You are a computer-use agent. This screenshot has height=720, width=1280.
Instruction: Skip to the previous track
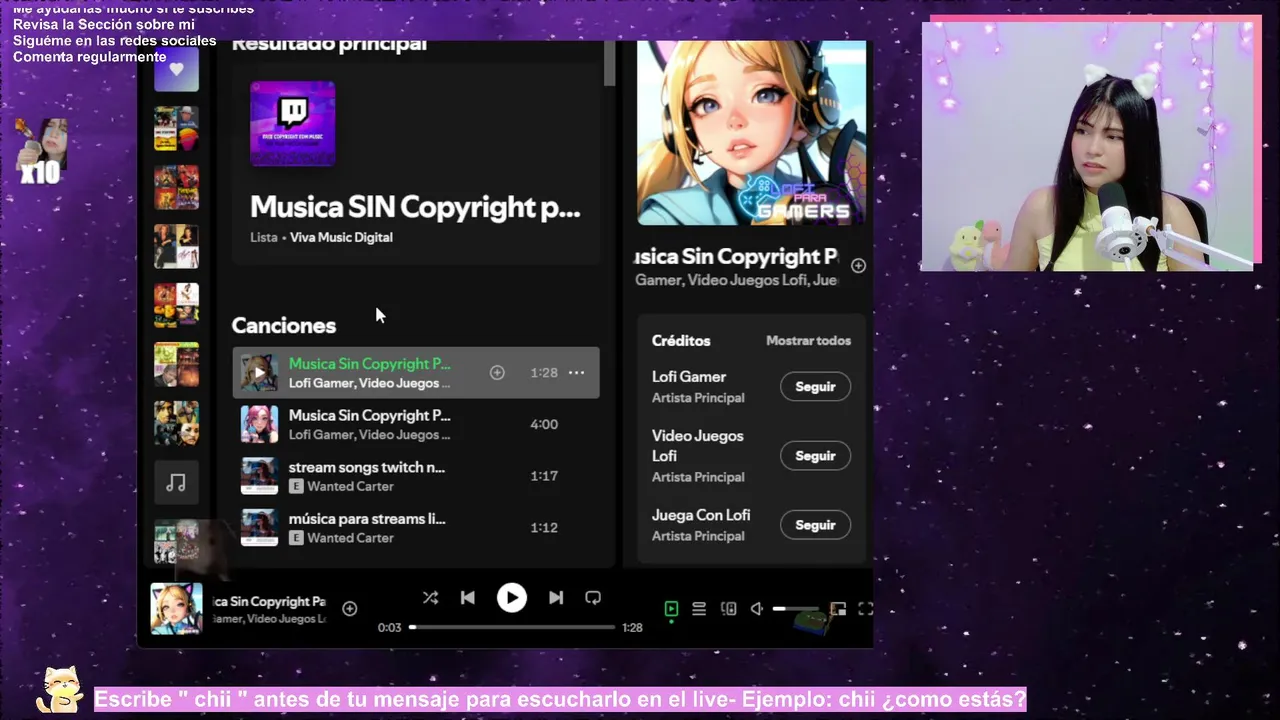[x=467, y=598]
